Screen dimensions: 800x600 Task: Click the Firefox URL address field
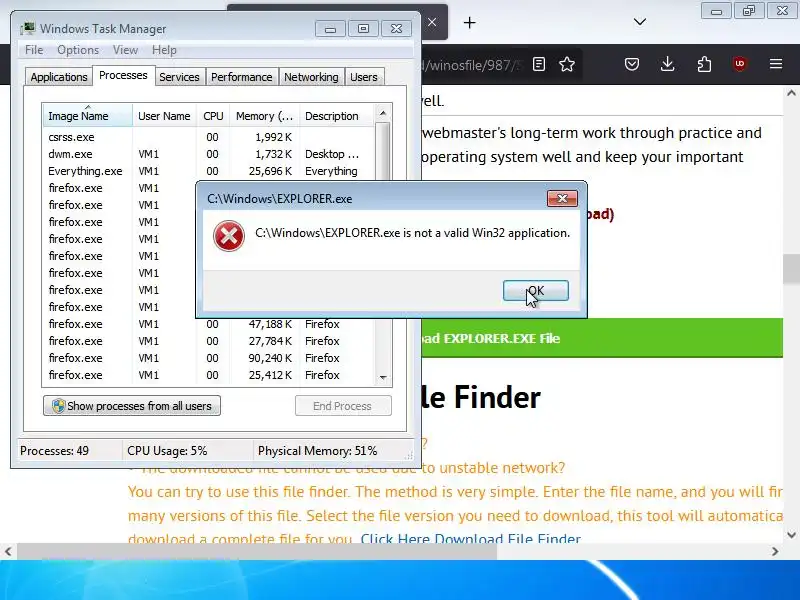click(472, 65)
